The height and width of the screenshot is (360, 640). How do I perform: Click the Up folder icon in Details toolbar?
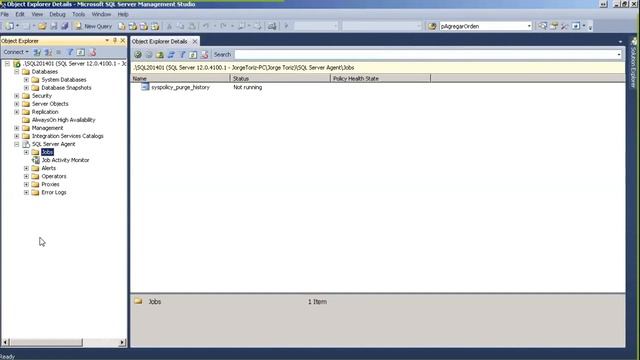pos(160,54)
